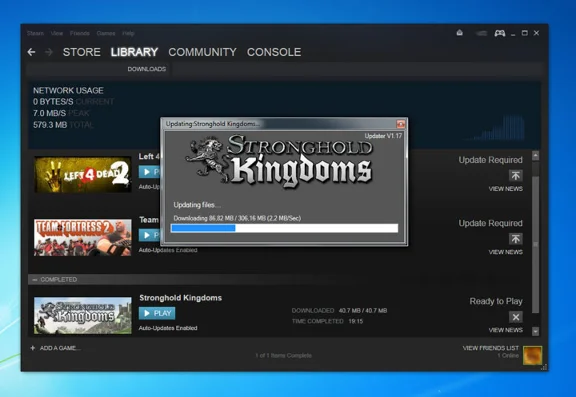Collapse the Completed section
Image resolution: width=576 pixels, height=397 pixels.
pyautogui.click(x=35, y=280)
